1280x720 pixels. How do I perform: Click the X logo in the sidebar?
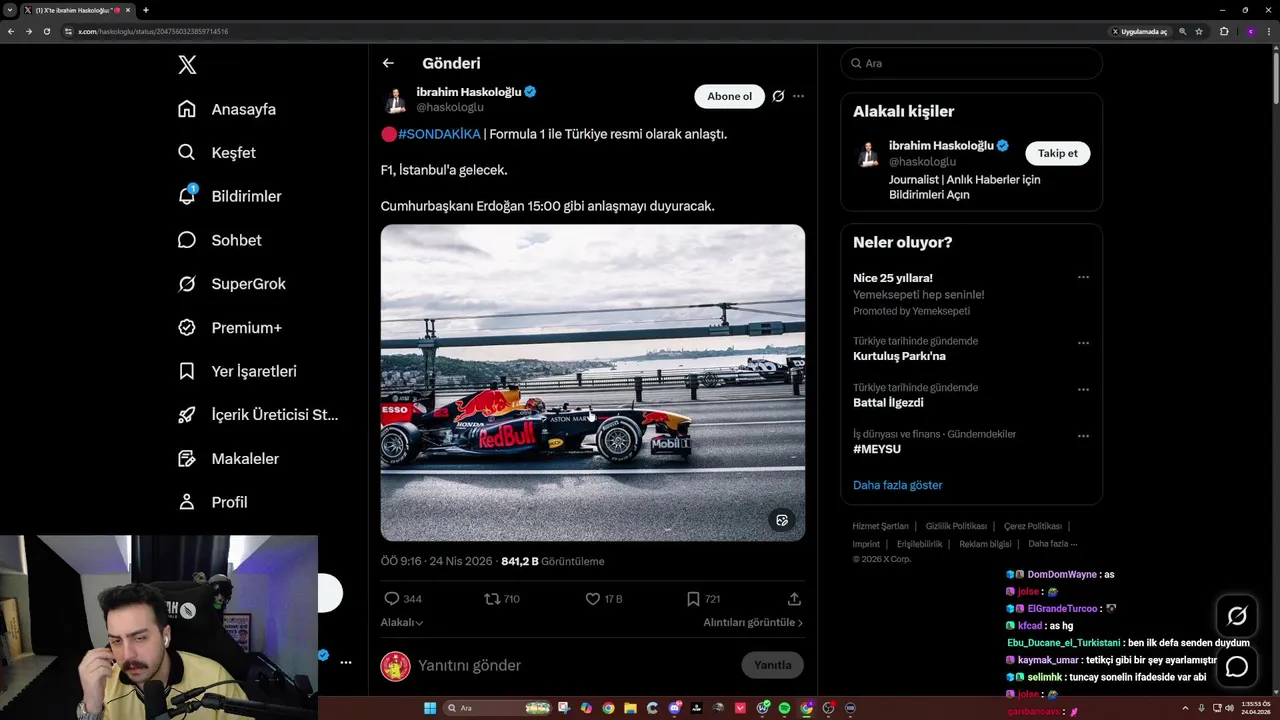187,65
